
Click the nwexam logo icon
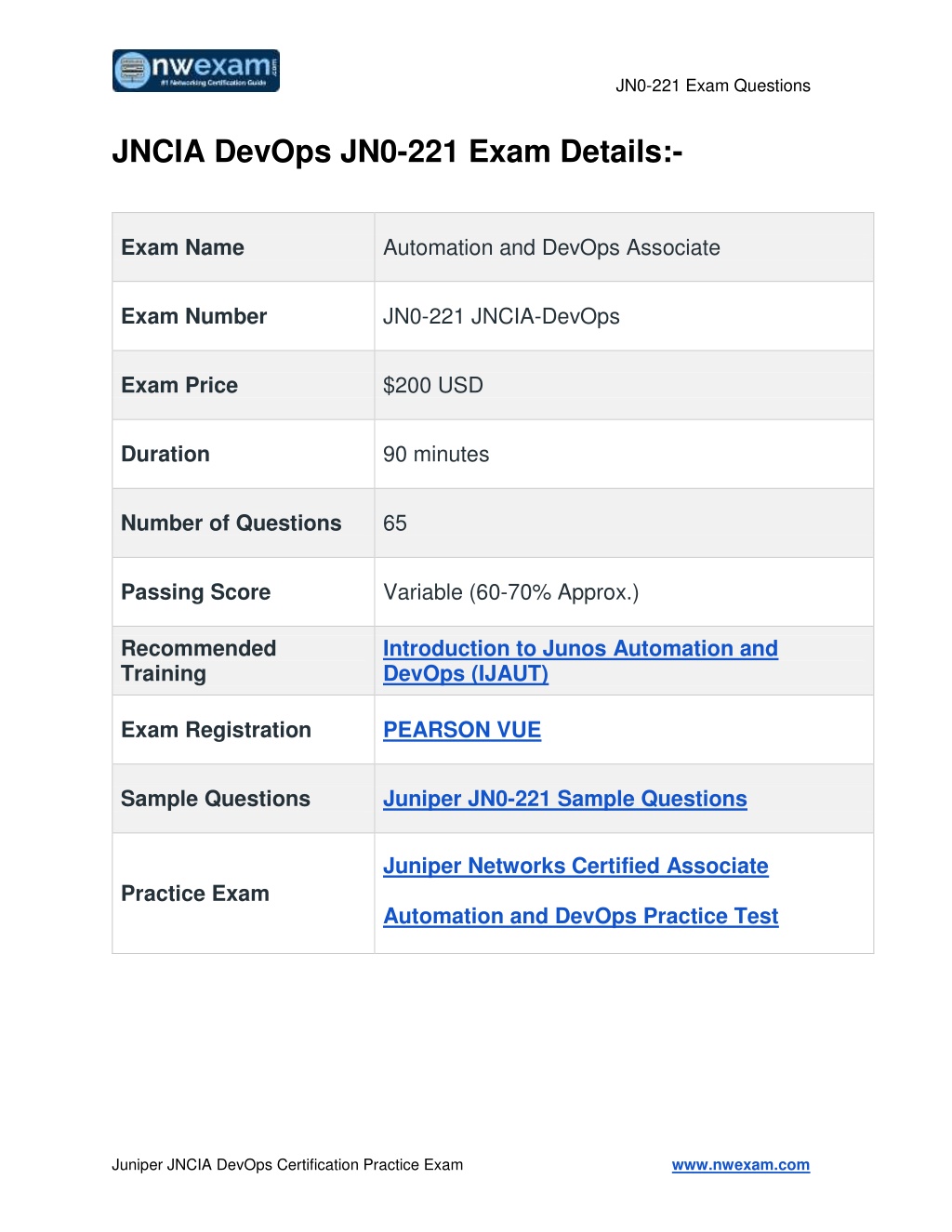click(196, 71)
